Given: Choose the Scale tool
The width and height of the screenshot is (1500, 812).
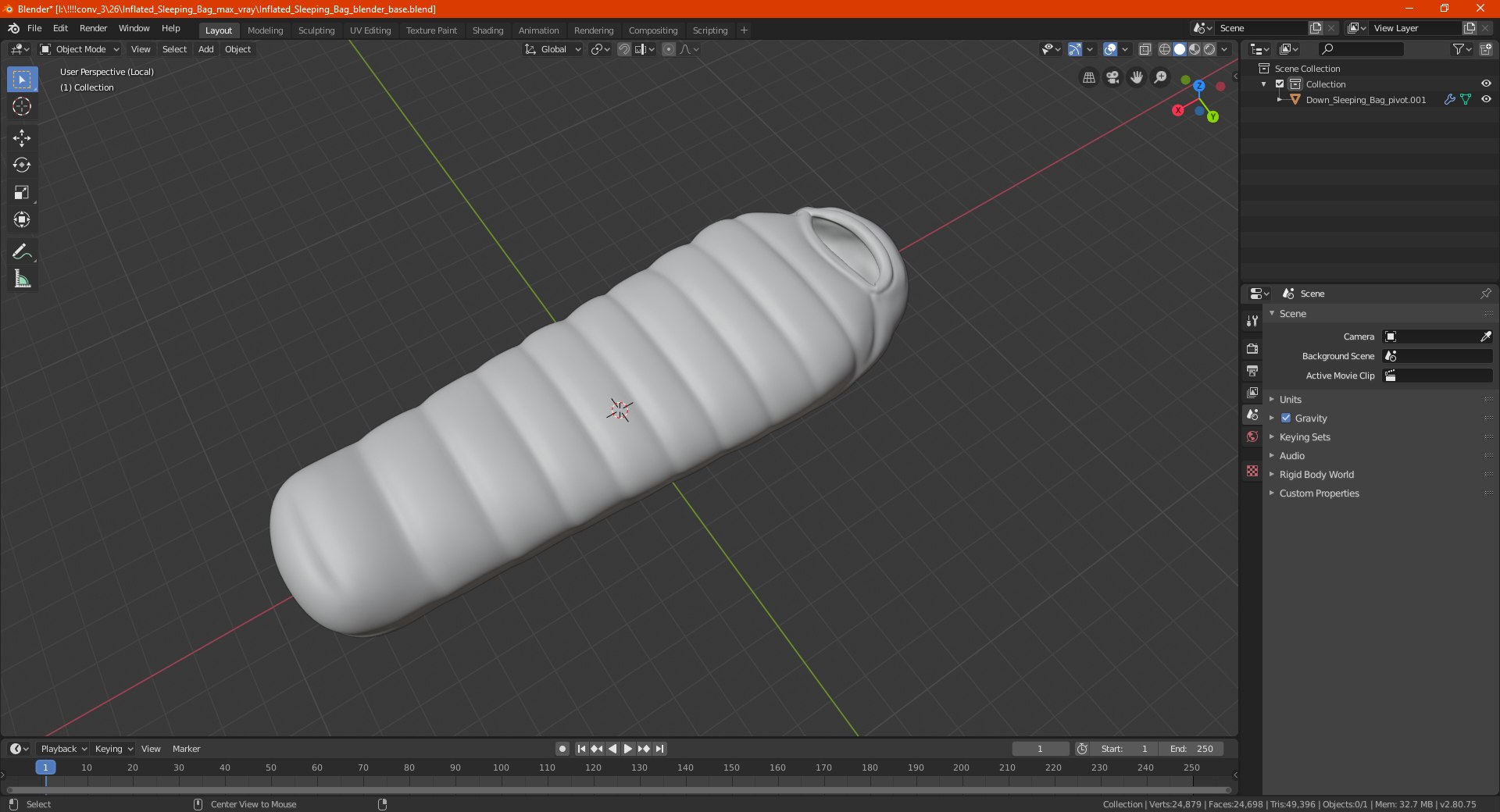Looking at the screenshot, I should coord(22,193).
